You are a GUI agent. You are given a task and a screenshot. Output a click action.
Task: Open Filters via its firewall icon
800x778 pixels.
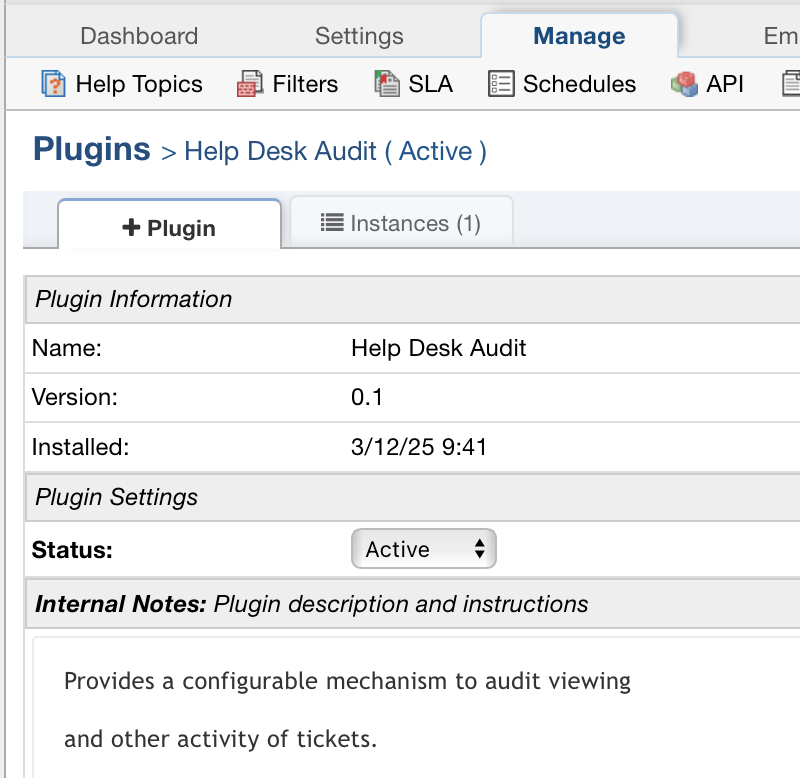249,84
